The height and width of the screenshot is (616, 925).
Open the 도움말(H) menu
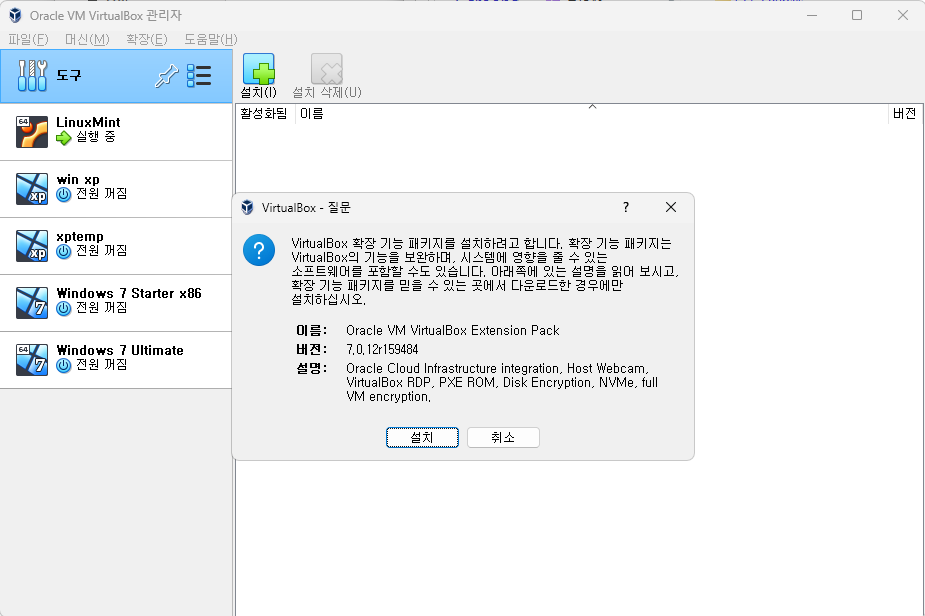pos(211,40)
